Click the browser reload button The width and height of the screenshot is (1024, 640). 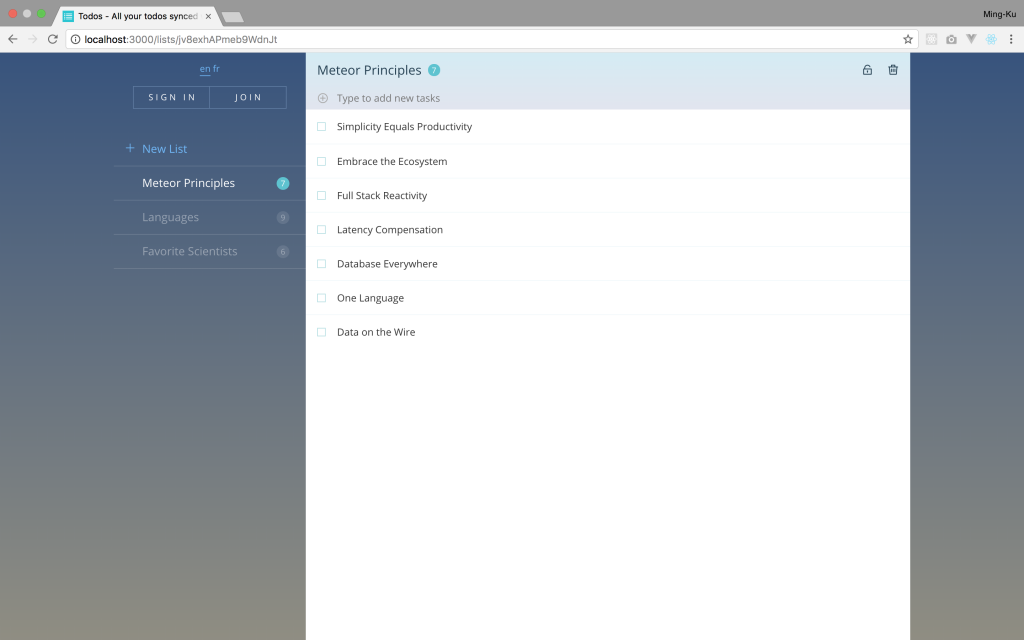tap(53, 39)
